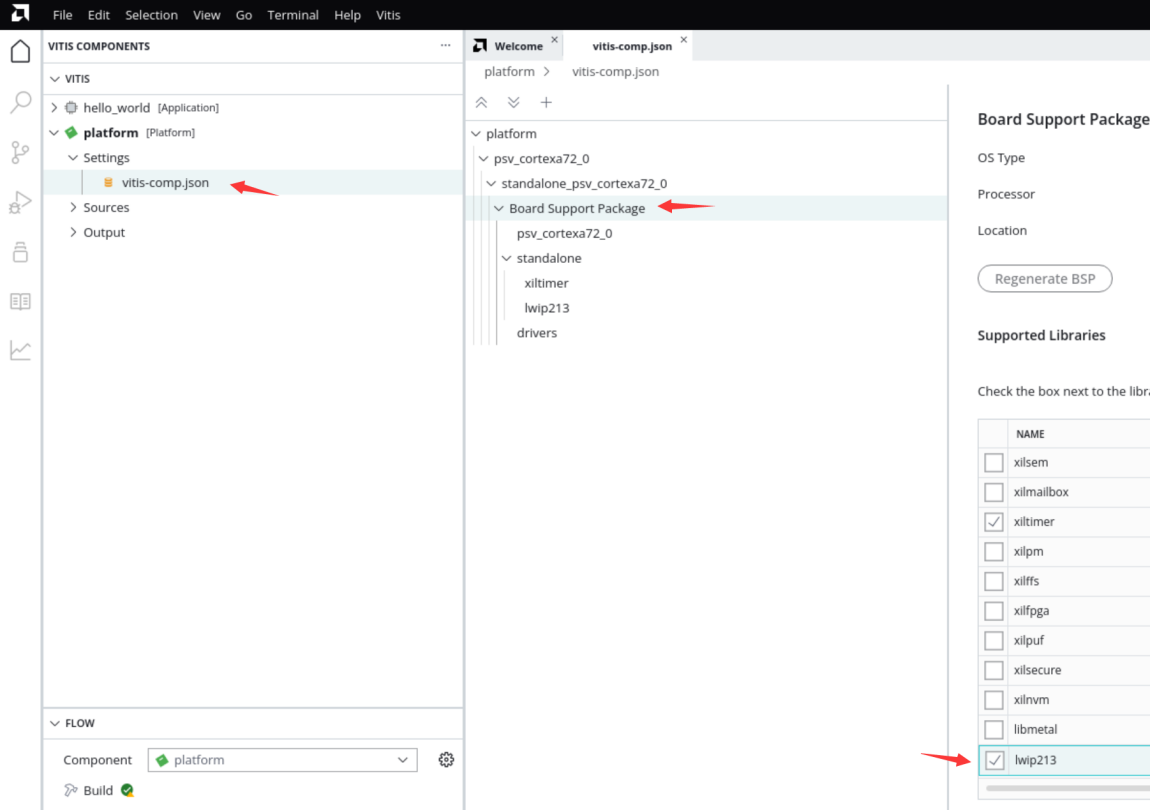This screenshot has height=810, width=1150.
Task: Close the vitis-comp.json tab
Action: [x=684, y=40]
